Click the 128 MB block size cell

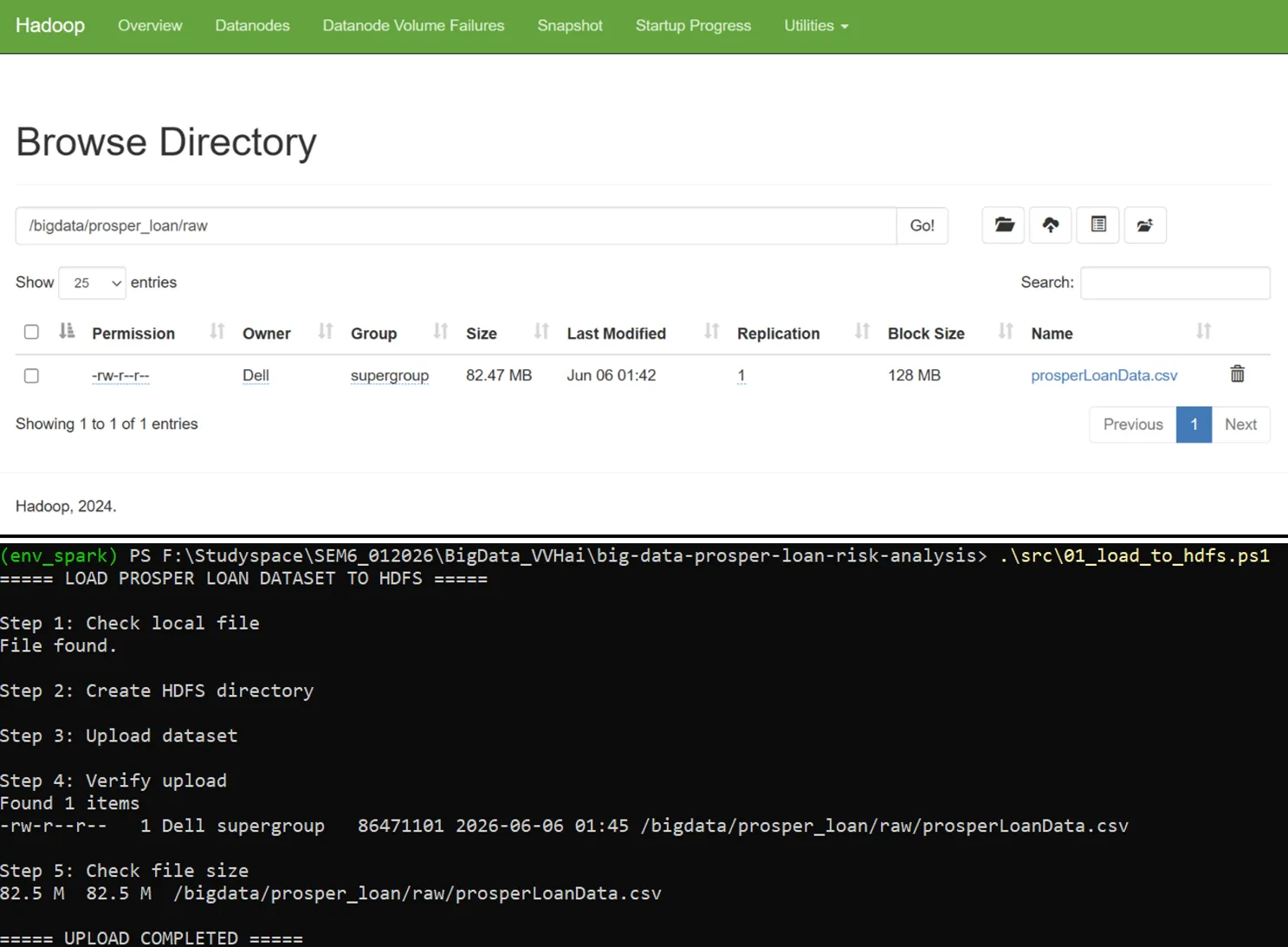(914, 375)
